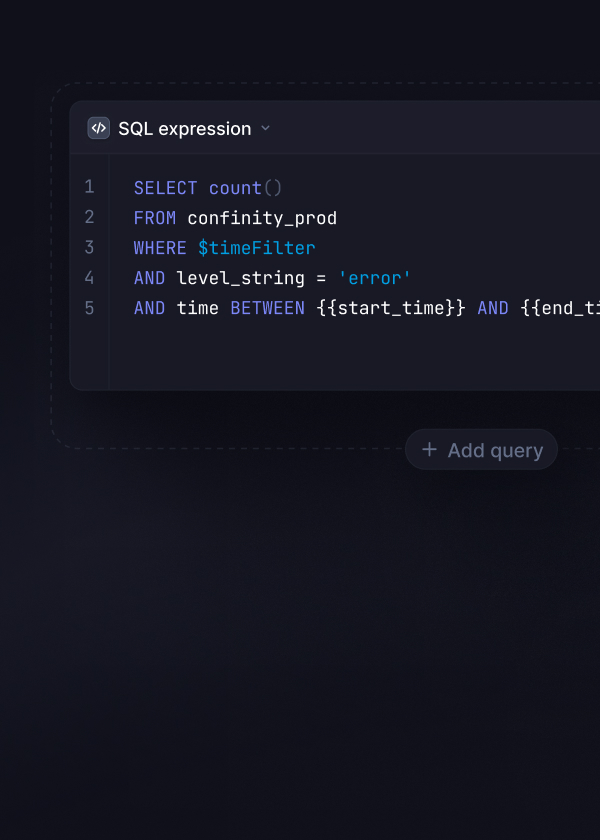Place cursor on the BETWEEN keyword
This screenshot has width=600, height=840.
267,308
